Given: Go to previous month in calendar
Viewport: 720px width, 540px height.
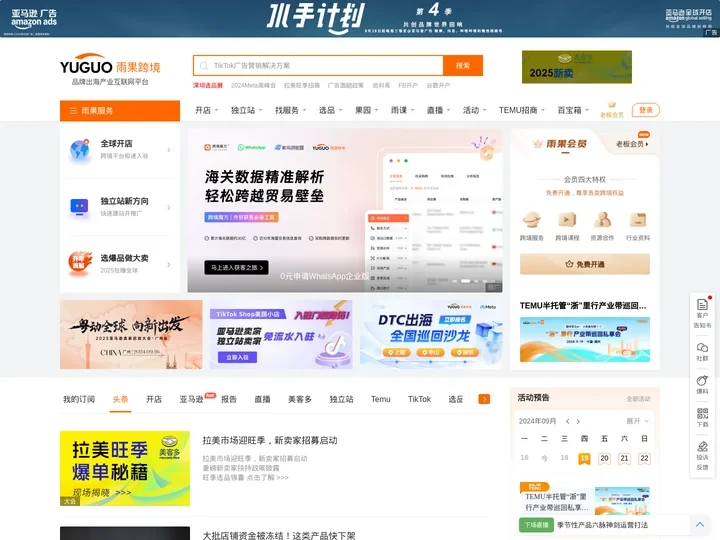Looking at the screenshot, I should click(x=568, y=421).
